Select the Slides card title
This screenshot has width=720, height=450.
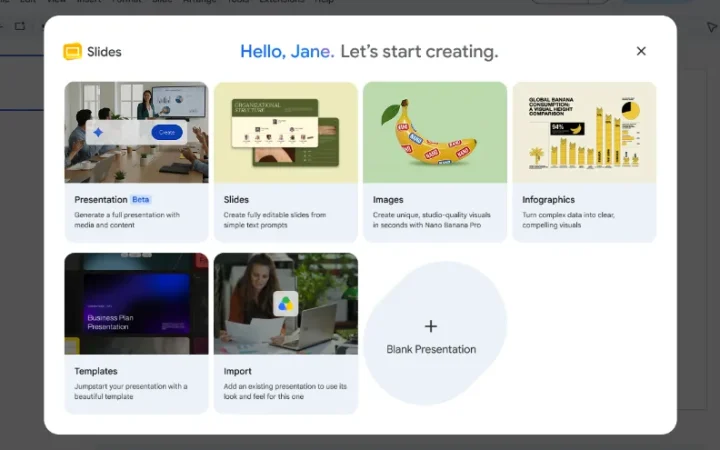click(x=236, y=200)
